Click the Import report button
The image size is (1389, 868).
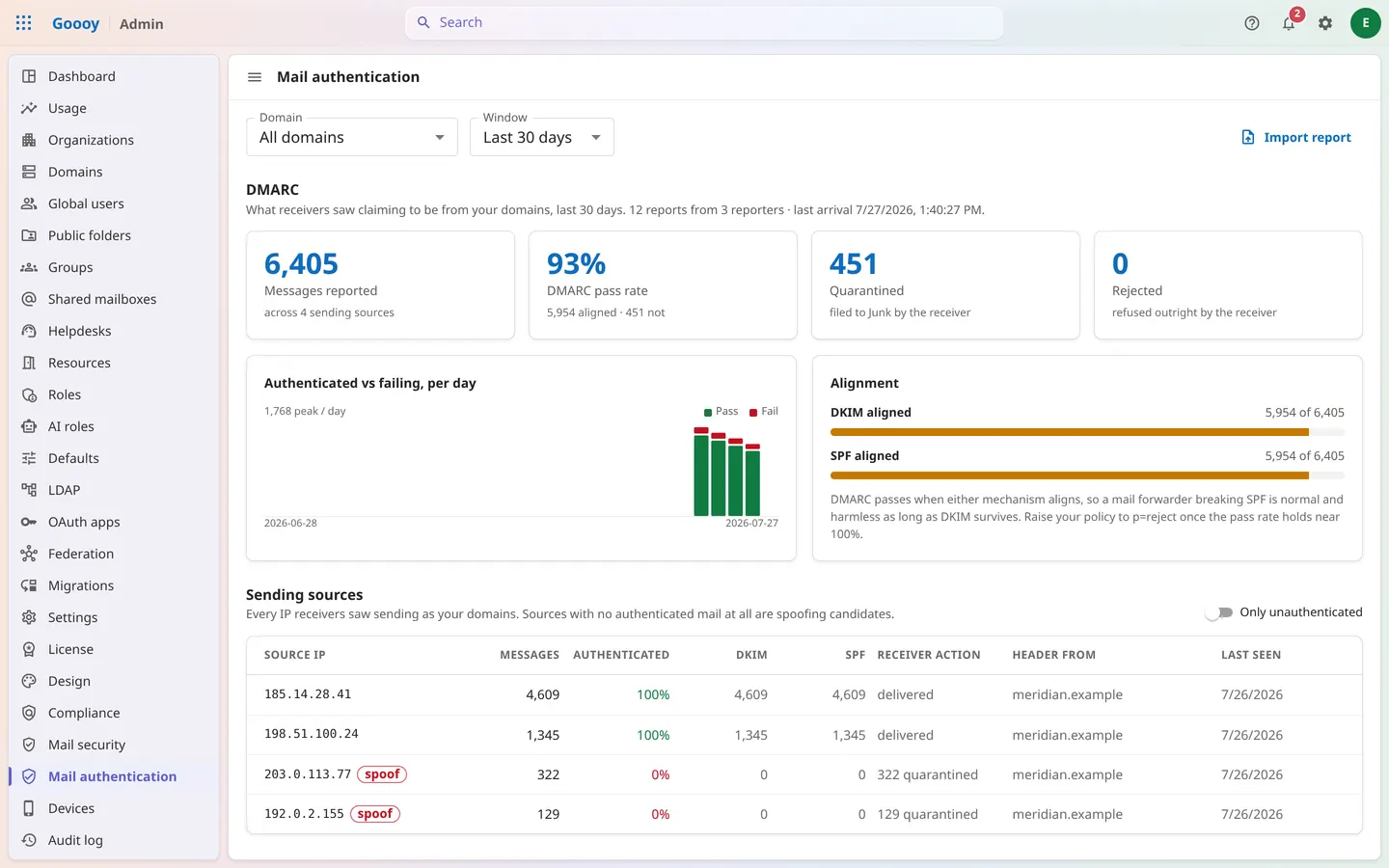(1295, 137)
